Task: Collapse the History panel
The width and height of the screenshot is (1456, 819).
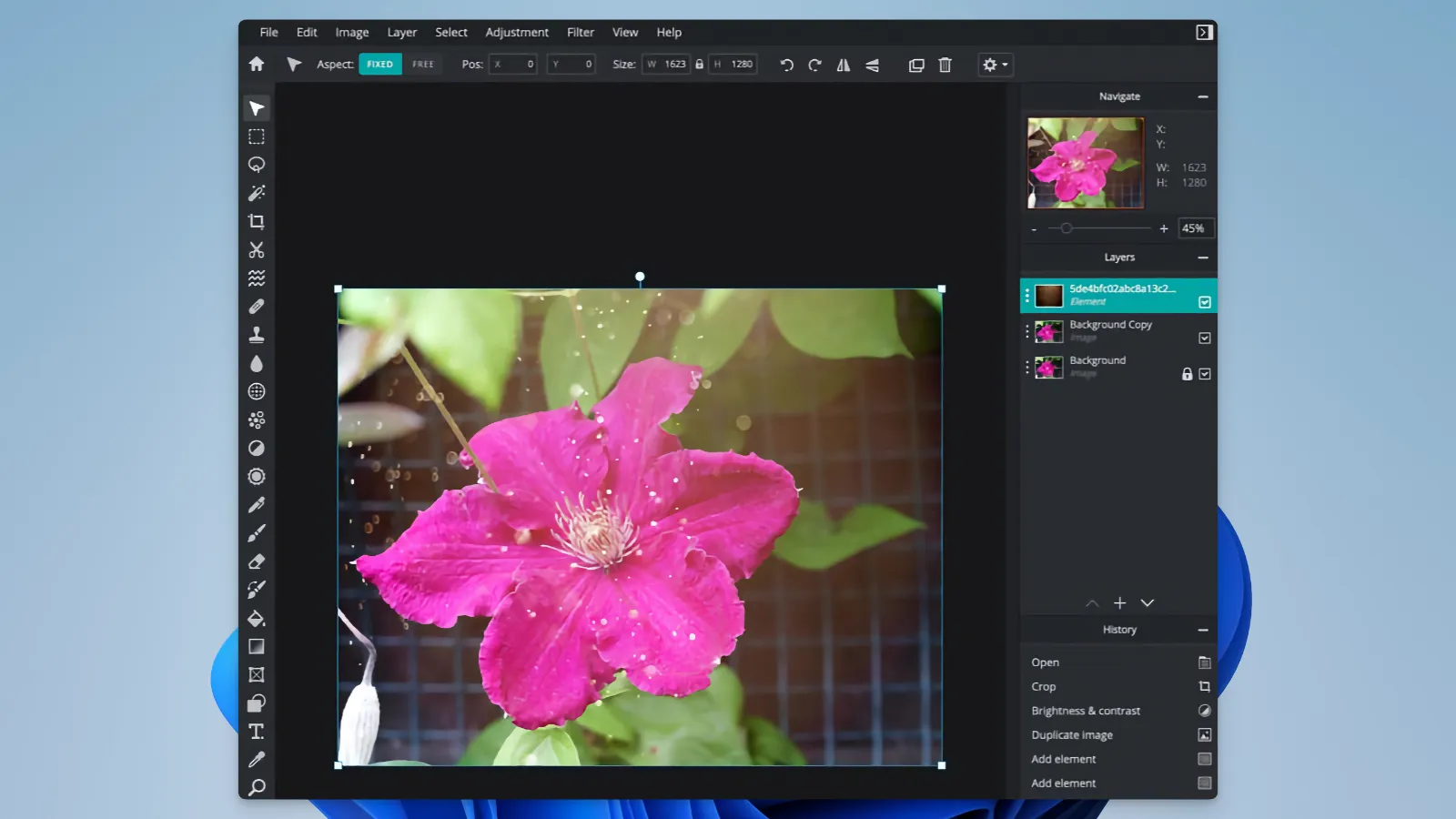Action: click(1202, 630)
